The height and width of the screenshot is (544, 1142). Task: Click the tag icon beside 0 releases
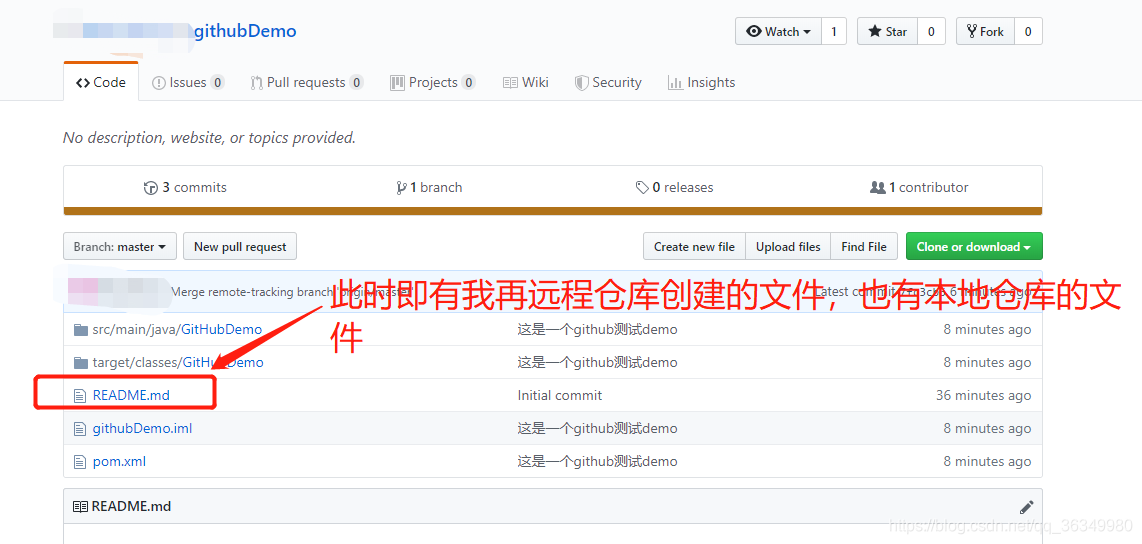642,188
